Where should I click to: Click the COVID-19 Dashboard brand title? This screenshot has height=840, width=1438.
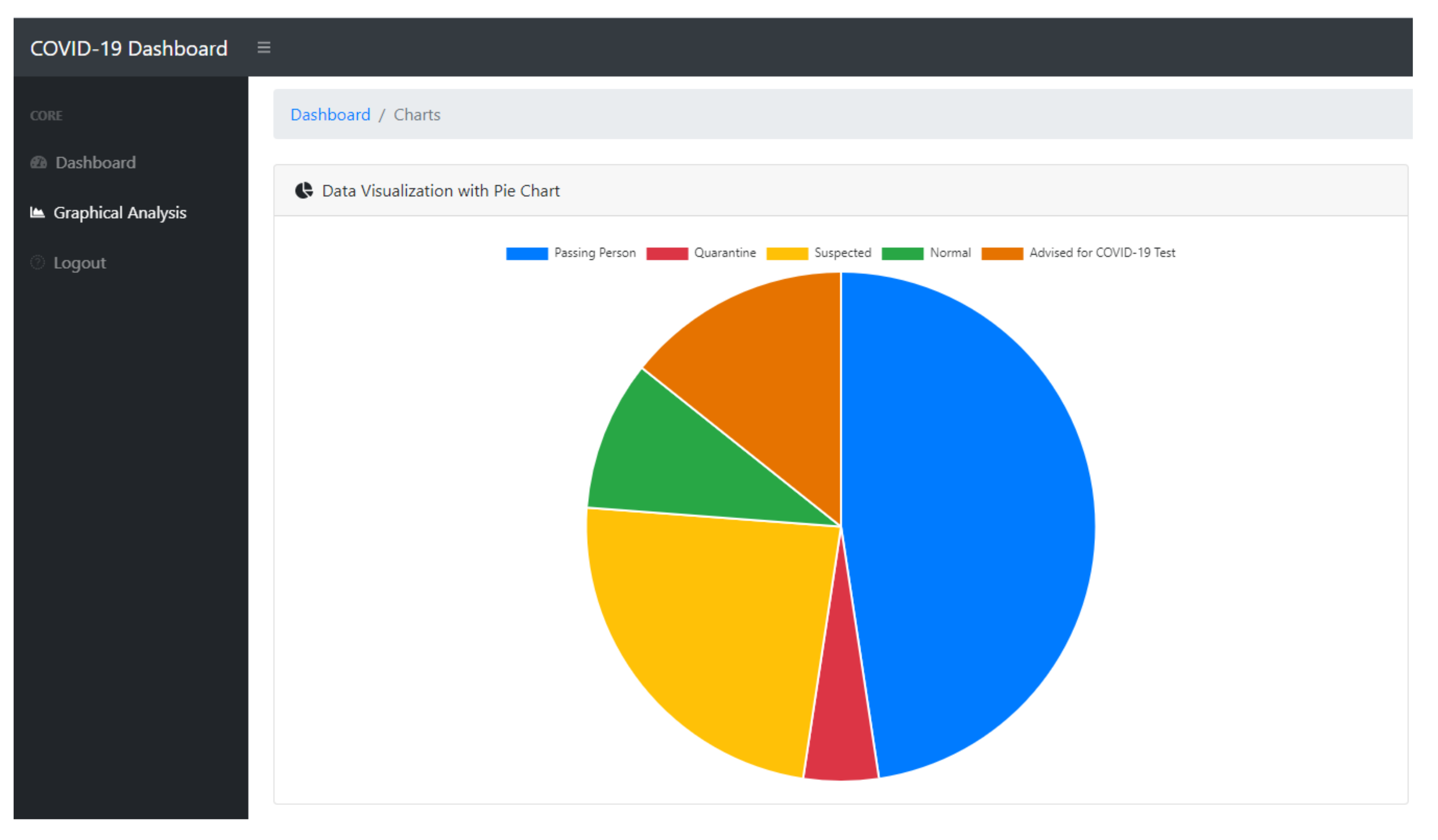click(128, 48)
